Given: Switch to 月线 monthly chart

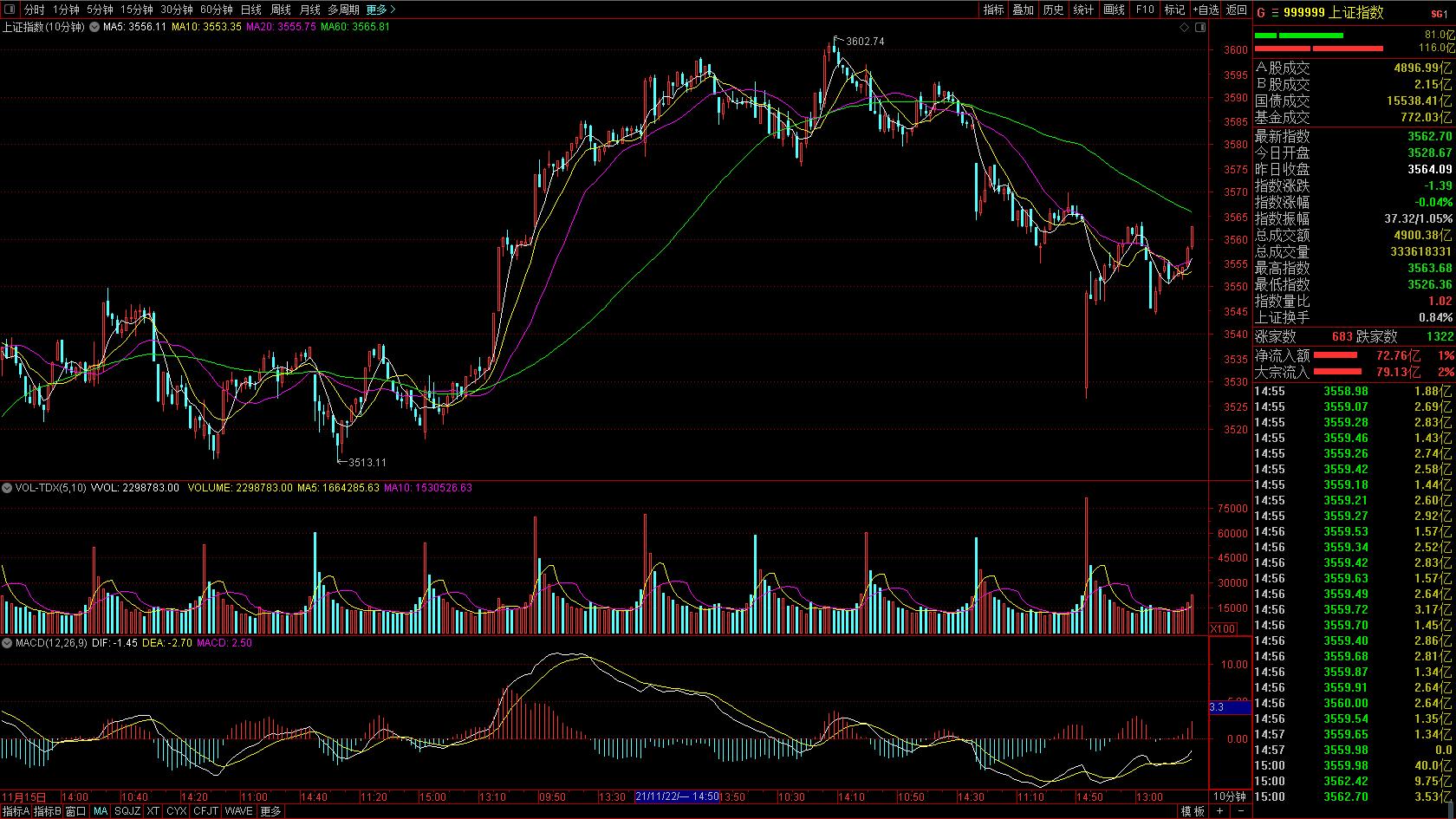Looking at the screenshot, I should coord(309,10).
